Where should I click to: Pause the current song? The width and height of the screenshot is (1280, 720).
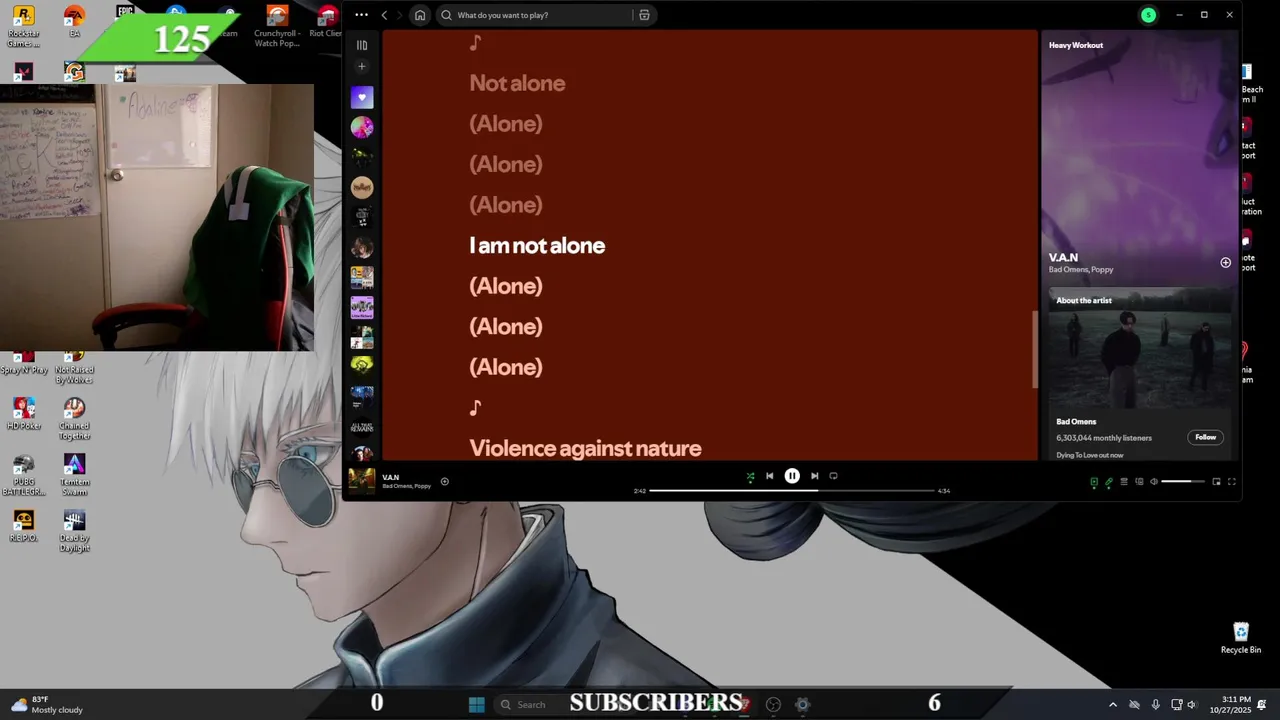(x=792, y=476)
